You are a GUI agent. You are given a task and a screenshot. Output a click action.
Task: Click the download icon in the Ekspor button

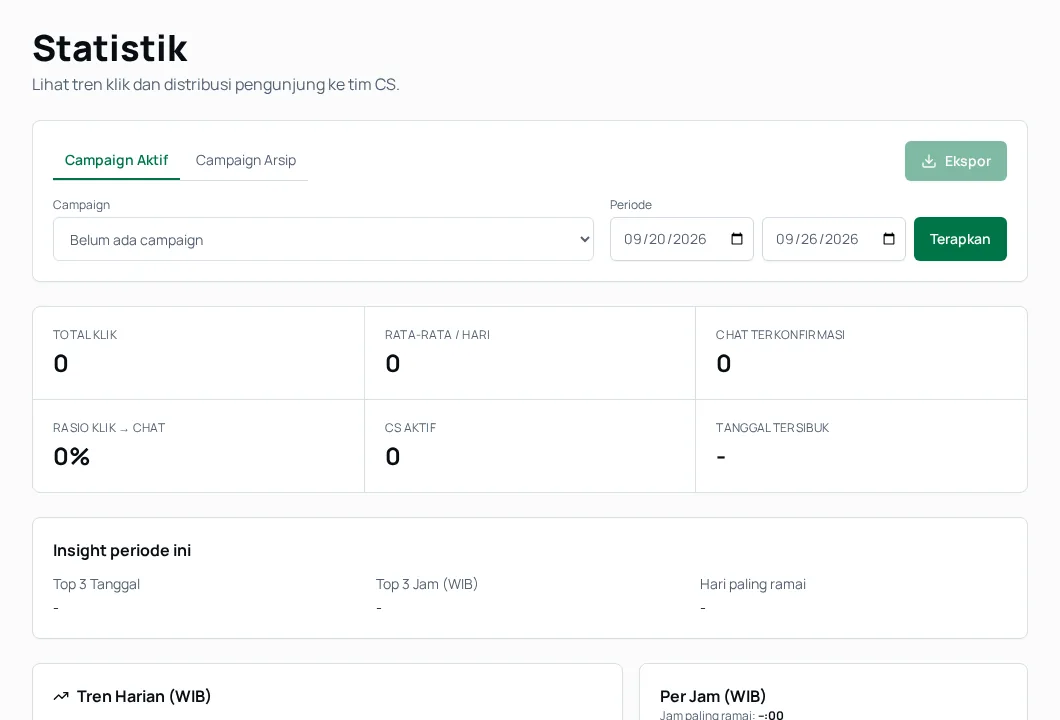point(929,161)
